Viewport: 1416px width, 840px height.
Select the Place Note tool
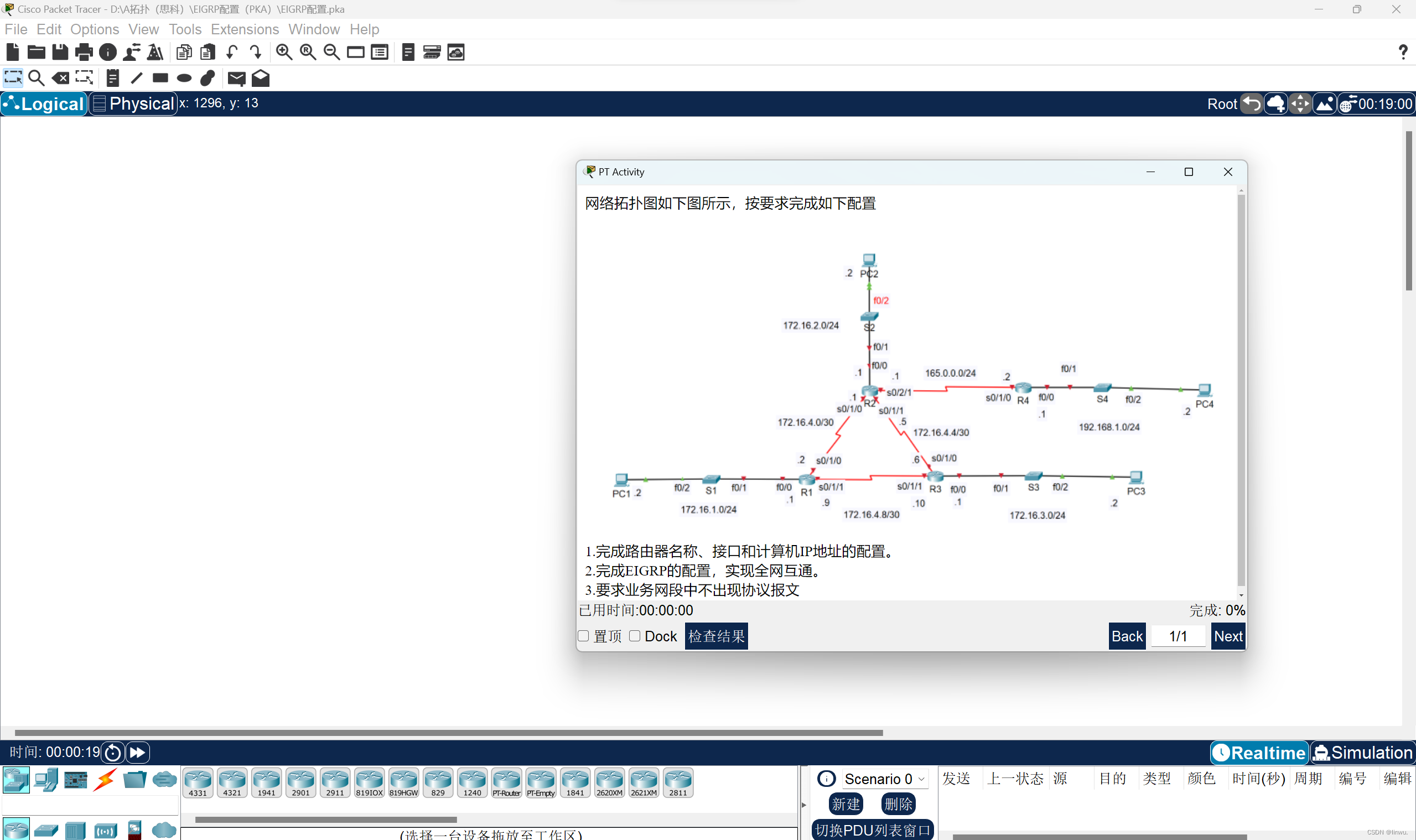[113, 78]
